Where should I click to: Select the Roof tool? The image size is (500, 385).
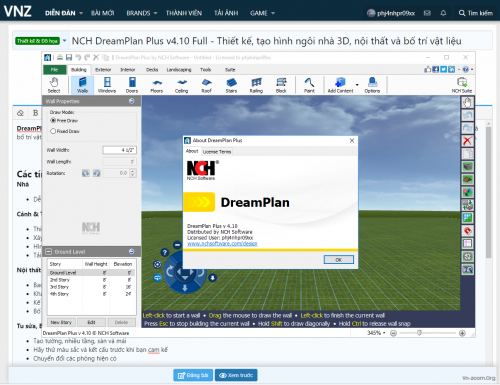click(206, 85)
